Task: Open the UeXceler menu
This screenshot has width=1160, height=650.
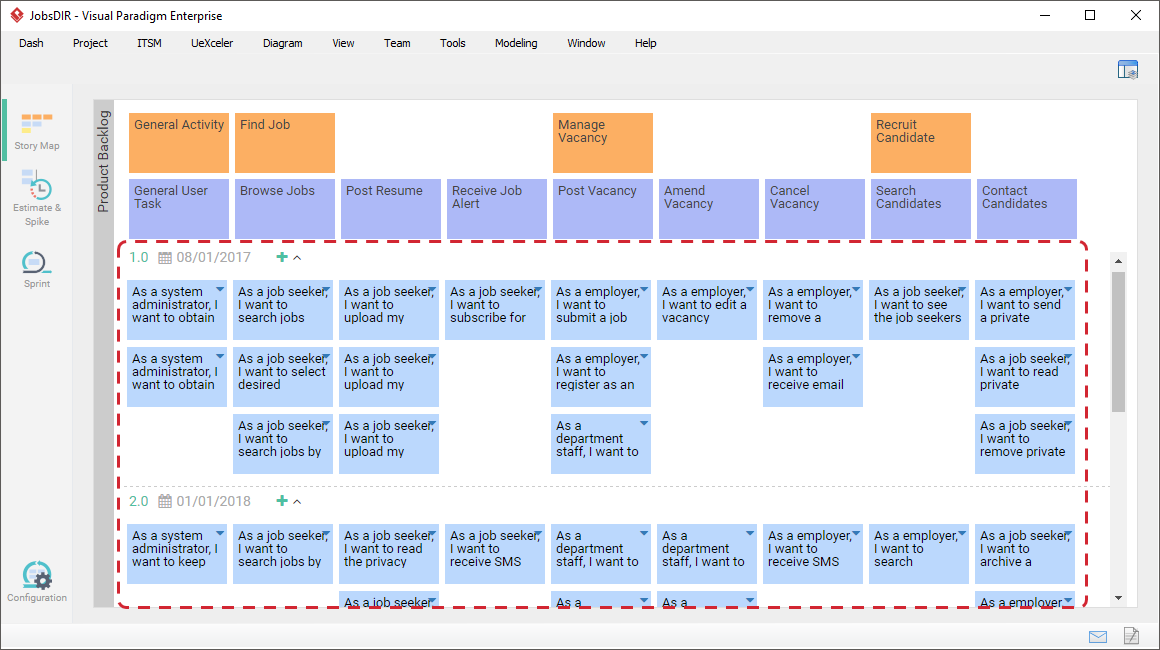Action: pyautogui.click(x=212, y=43)
